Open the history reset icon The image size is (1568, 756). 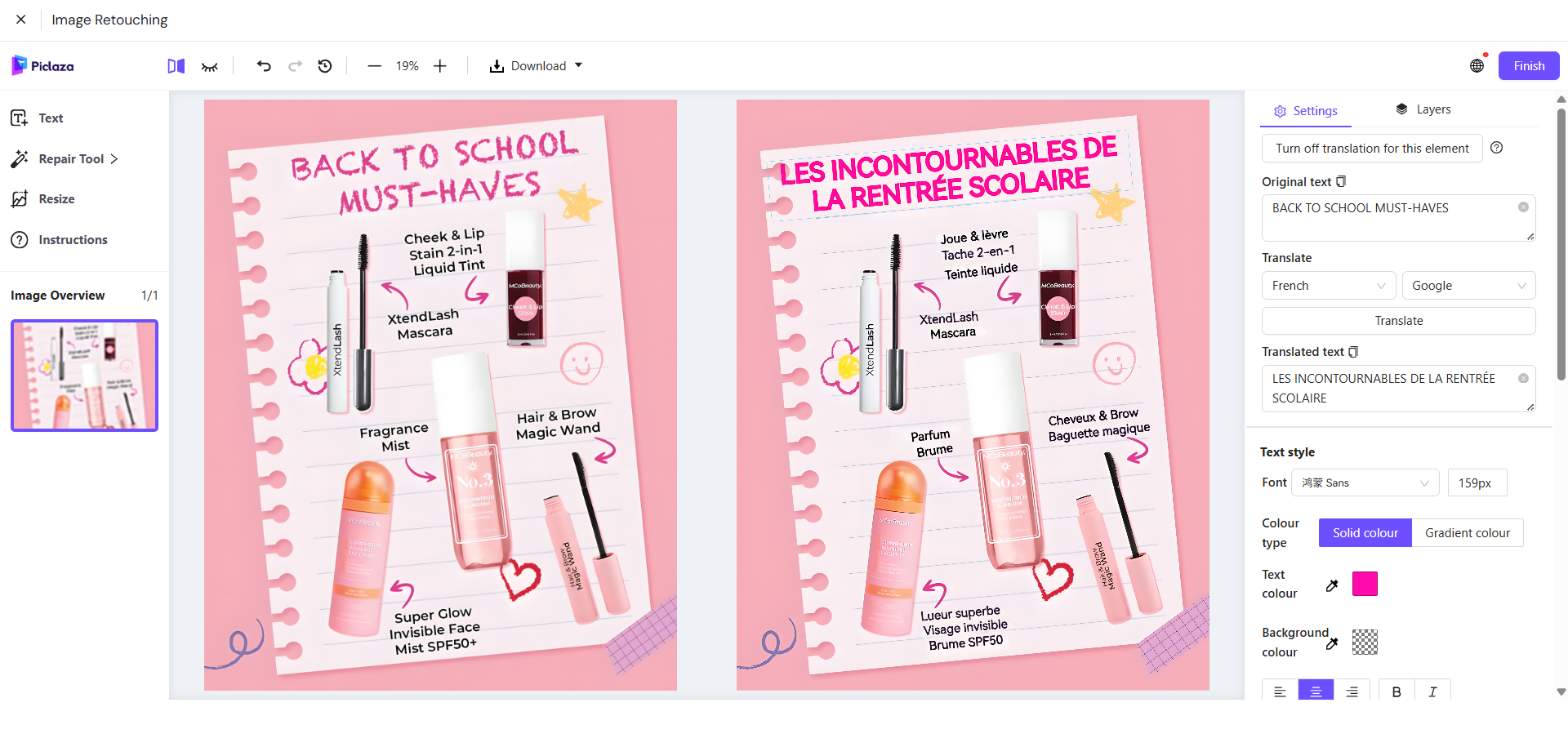pos(325,66)
